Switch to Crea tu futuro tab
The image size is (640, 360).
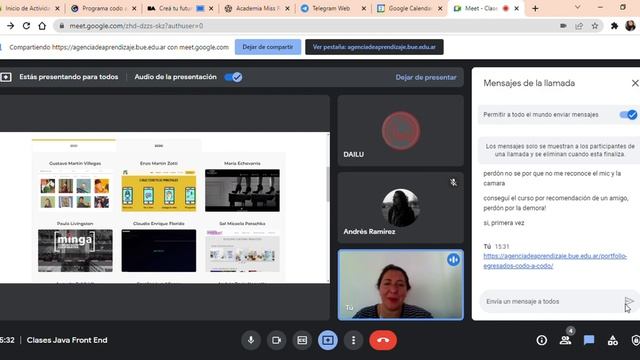tap(180, 8)
